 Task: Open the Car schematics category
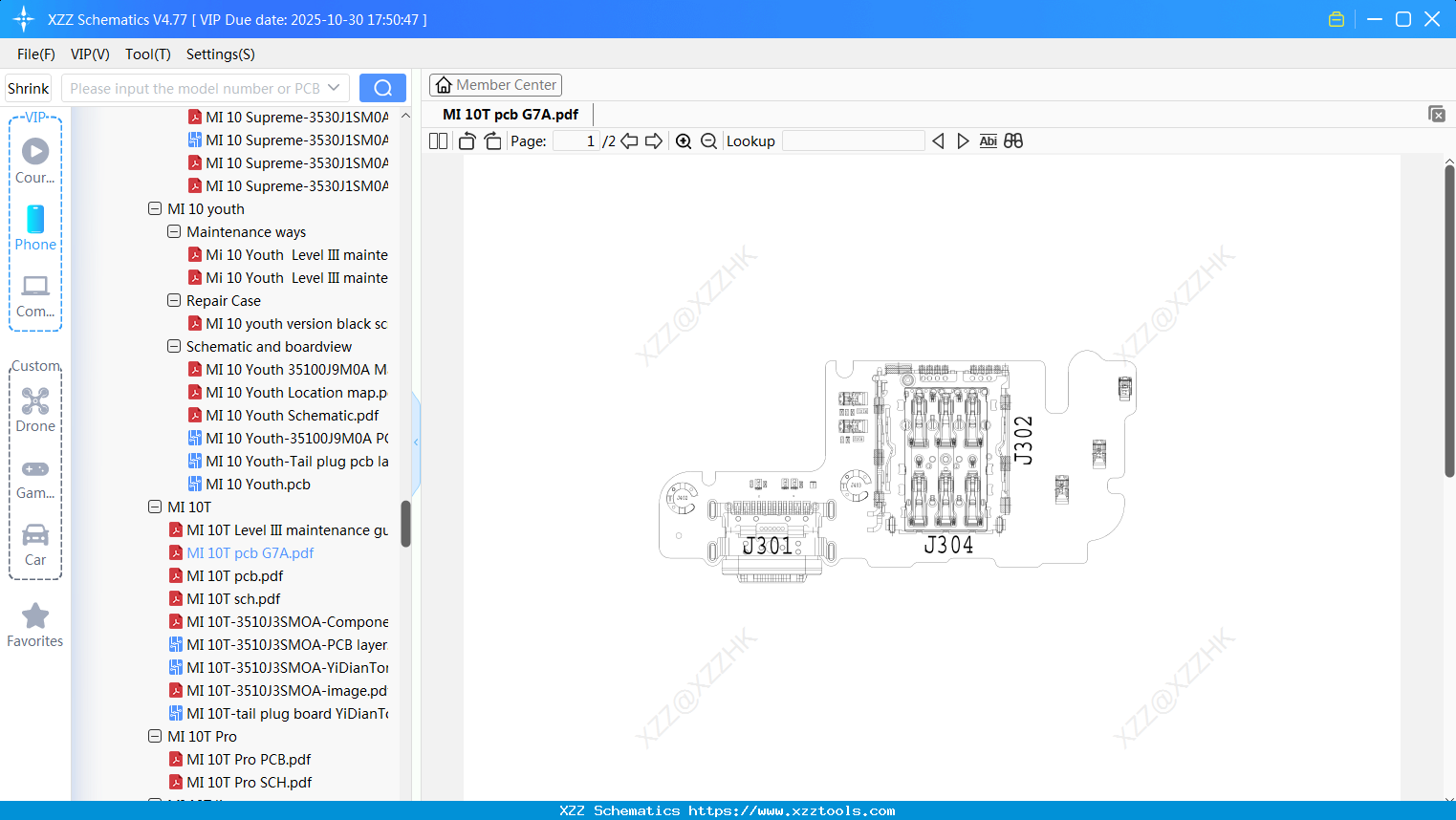point(34,543)
